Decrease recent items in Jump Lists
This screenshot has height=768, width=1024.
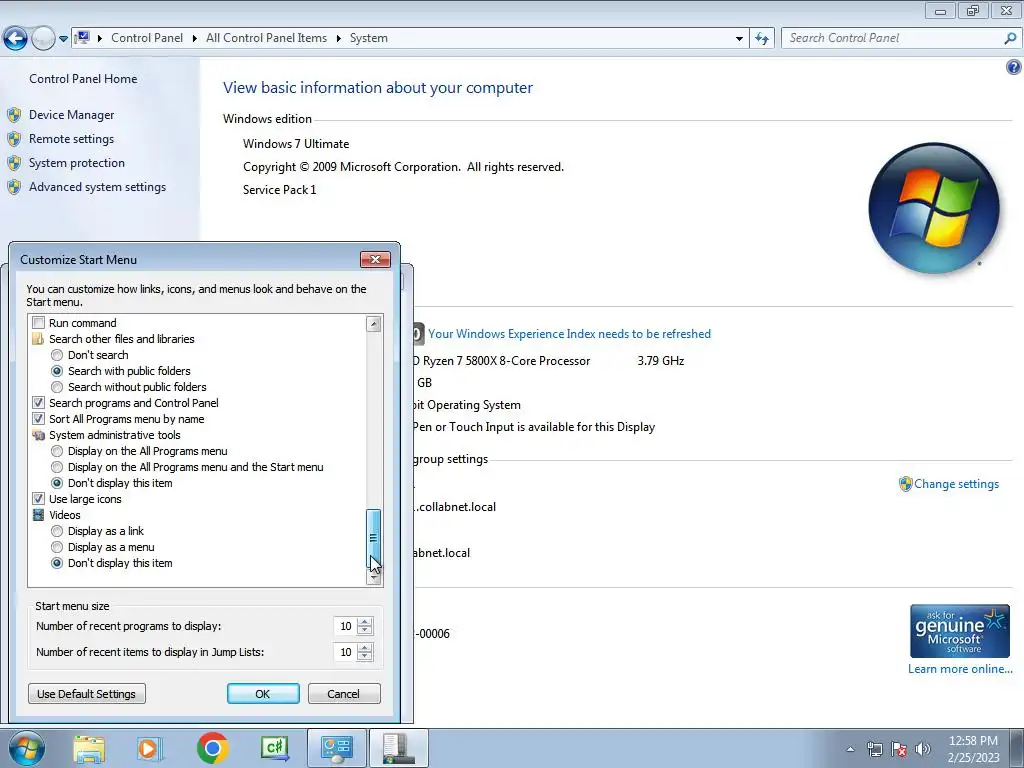point(365,657)
